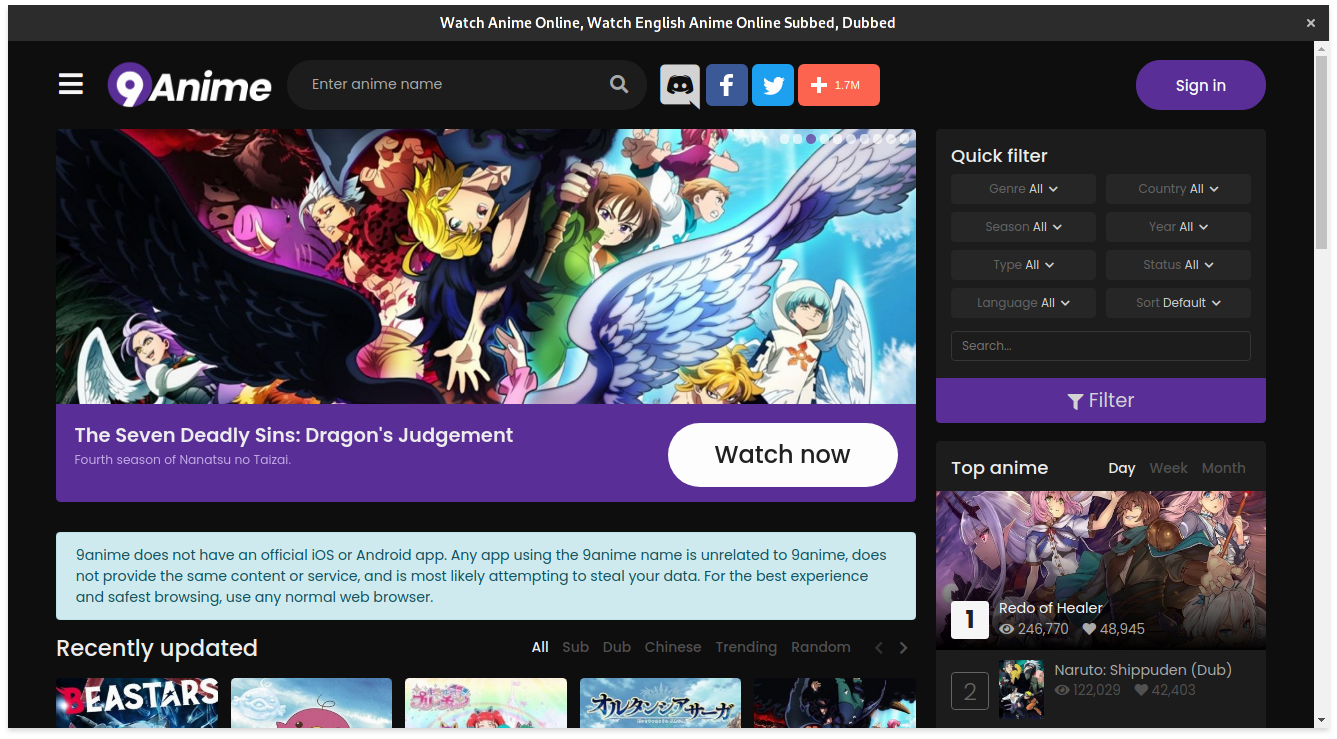The image size is (1337, 739).
Task: Filter recently updated by Dub
Action: (617, 647)
